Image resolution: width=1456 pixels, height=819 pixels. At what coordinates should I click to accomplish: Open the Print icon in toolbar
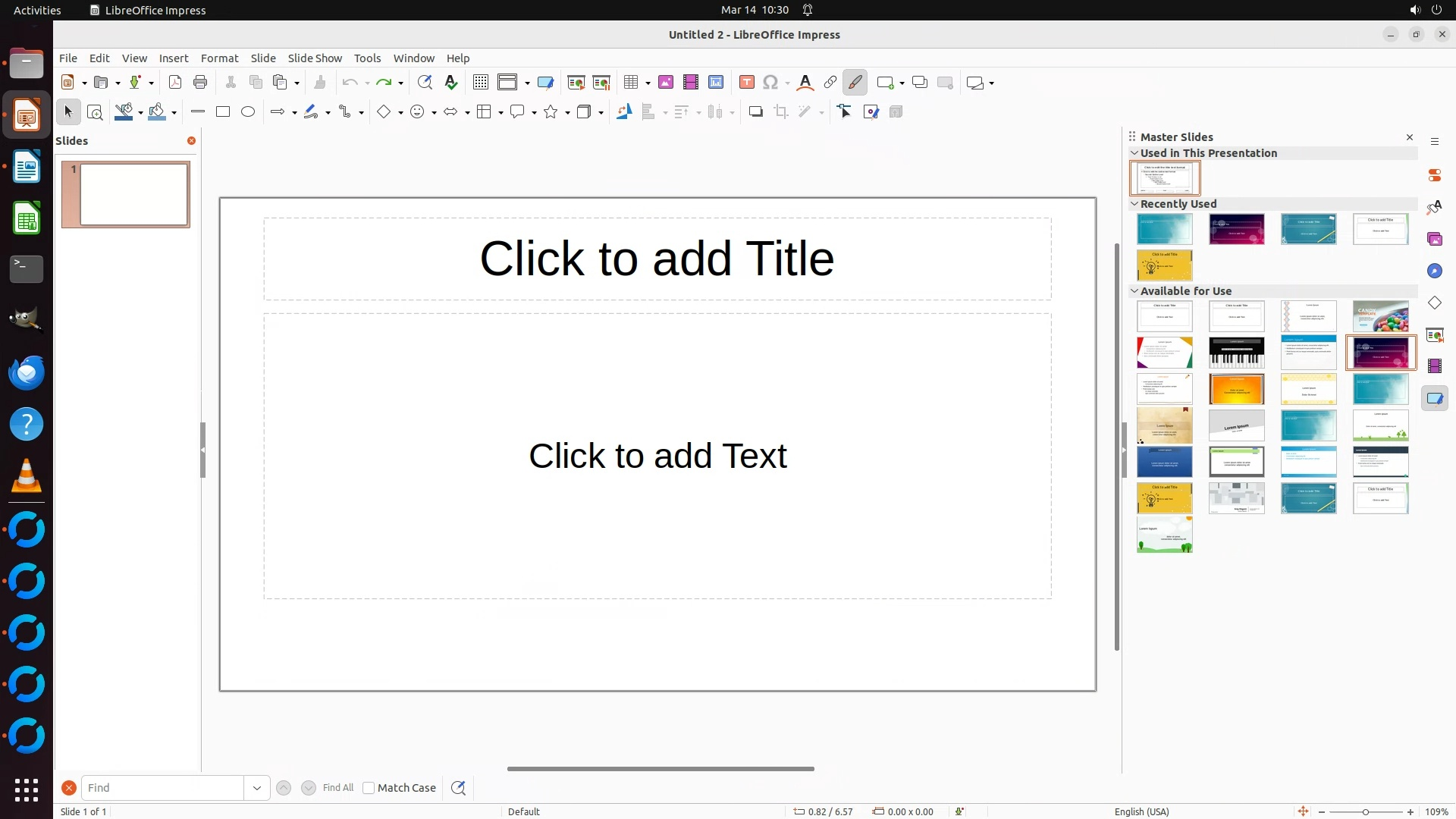point(200,83)
